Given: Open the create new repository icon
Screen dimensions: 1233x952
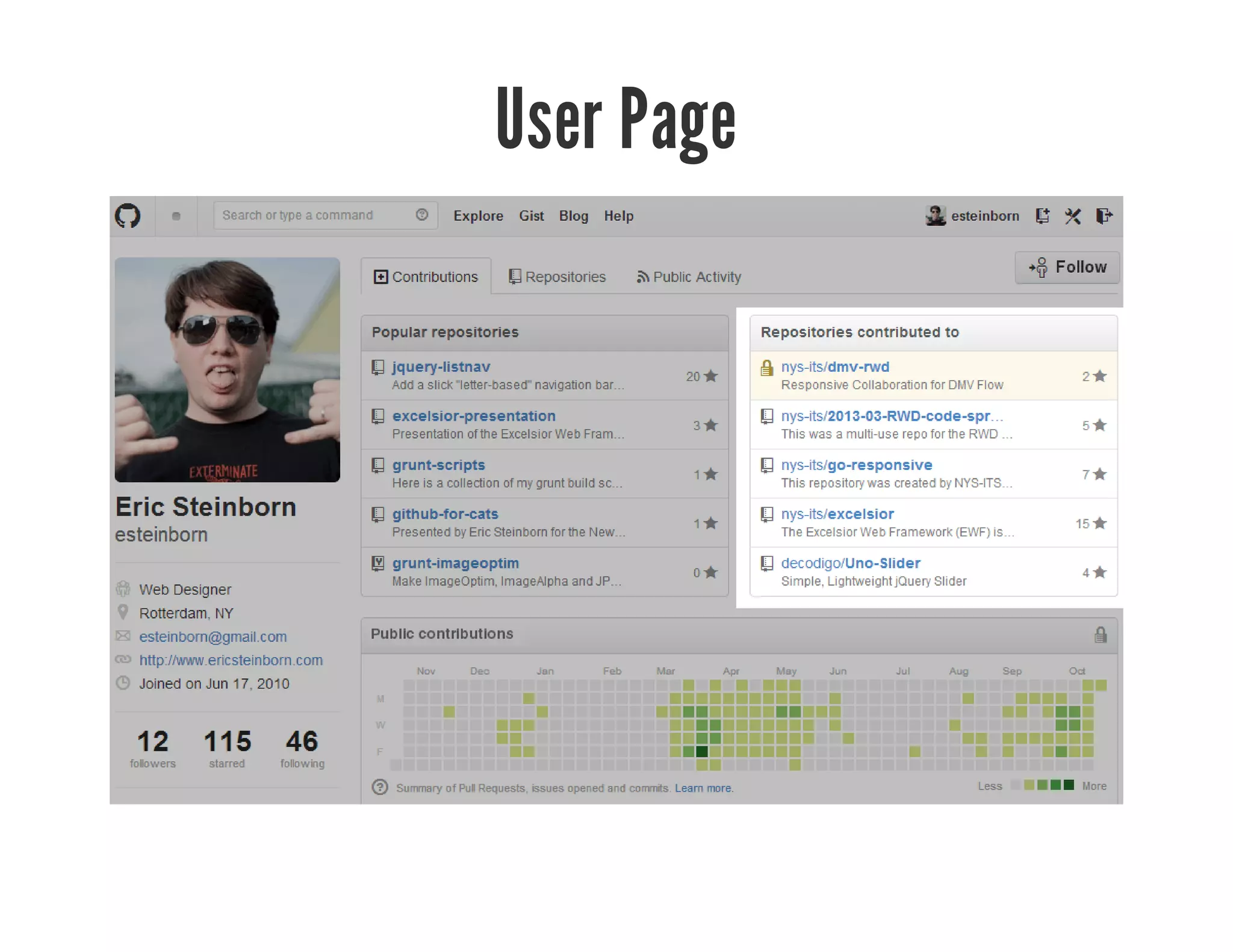Looking at the screenshot, I should click(x=1043, y=215).
